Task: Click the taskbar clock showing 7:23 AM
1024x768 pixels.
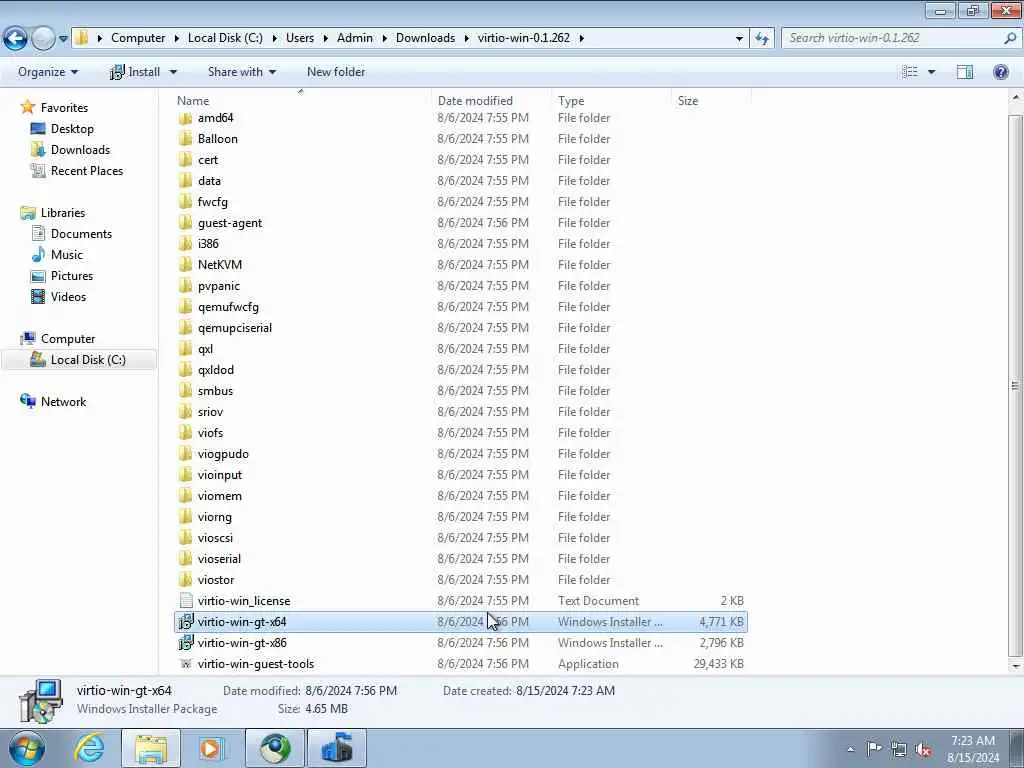Action: [972, 748]
